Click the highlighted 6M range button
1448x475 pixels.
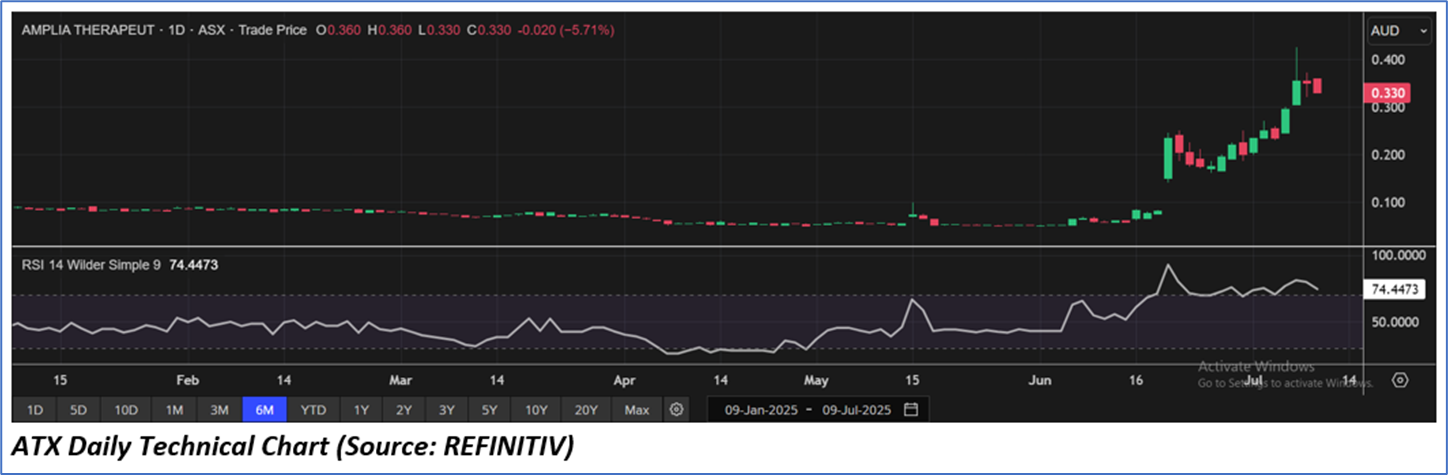point(265,410)
